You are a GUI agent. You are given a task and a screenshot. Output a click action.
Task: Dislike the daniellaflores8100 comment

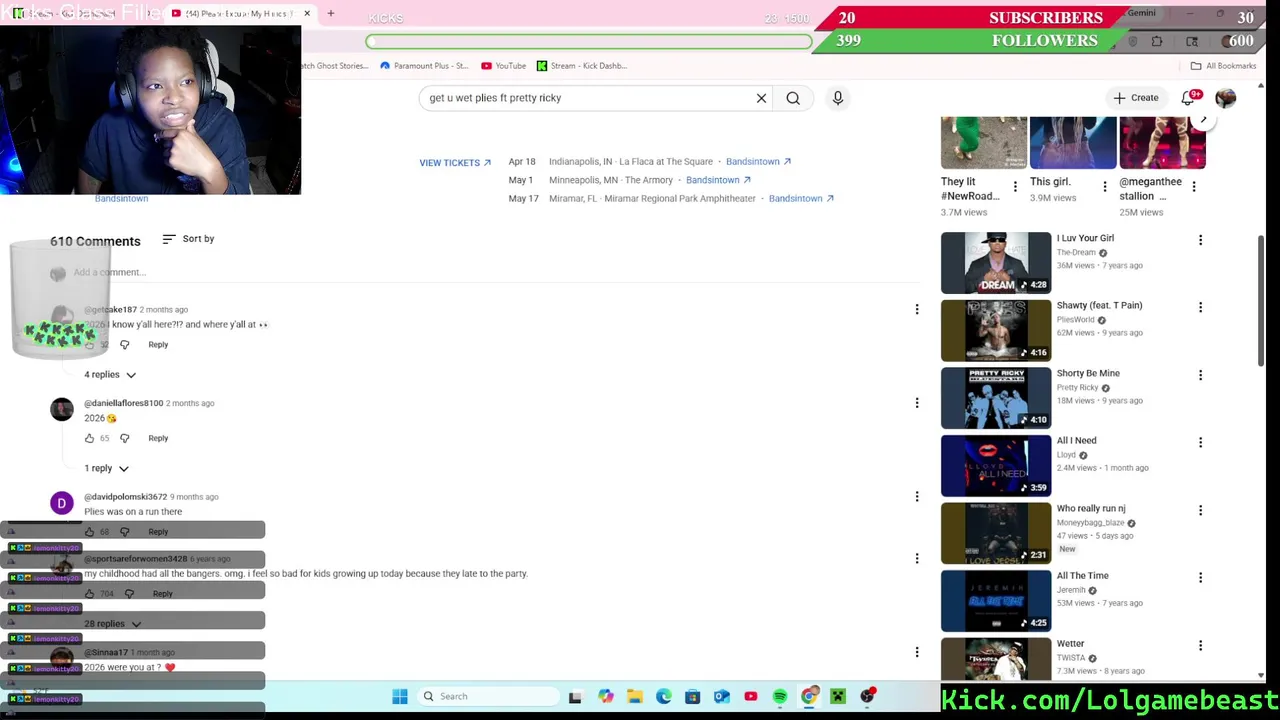pyautogui.click(x=124, y=438)
